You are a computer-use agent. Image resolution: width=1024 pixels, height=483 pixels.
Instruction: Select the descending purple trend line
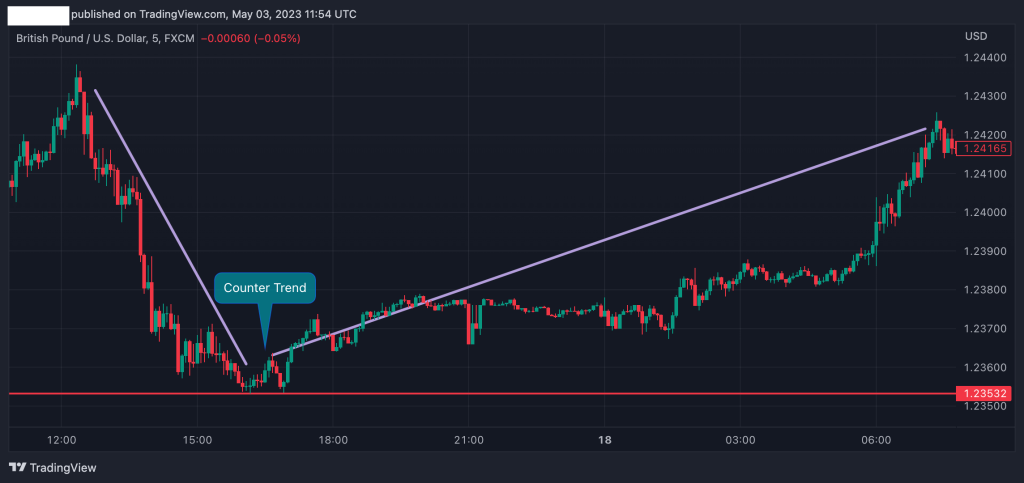(x=170, y=227)
